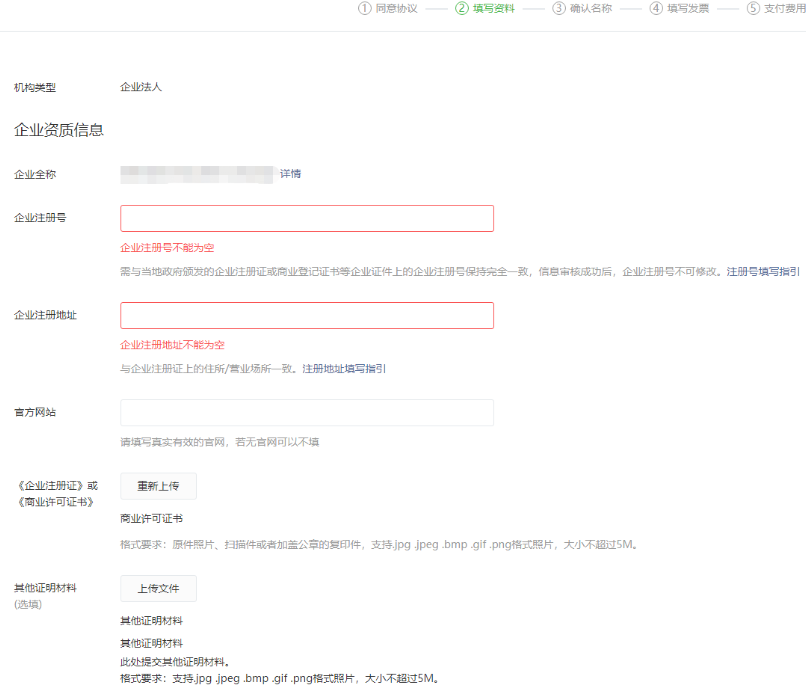
Task: Focus the 企业注册号 input field
Action: [x=307, y=219]
